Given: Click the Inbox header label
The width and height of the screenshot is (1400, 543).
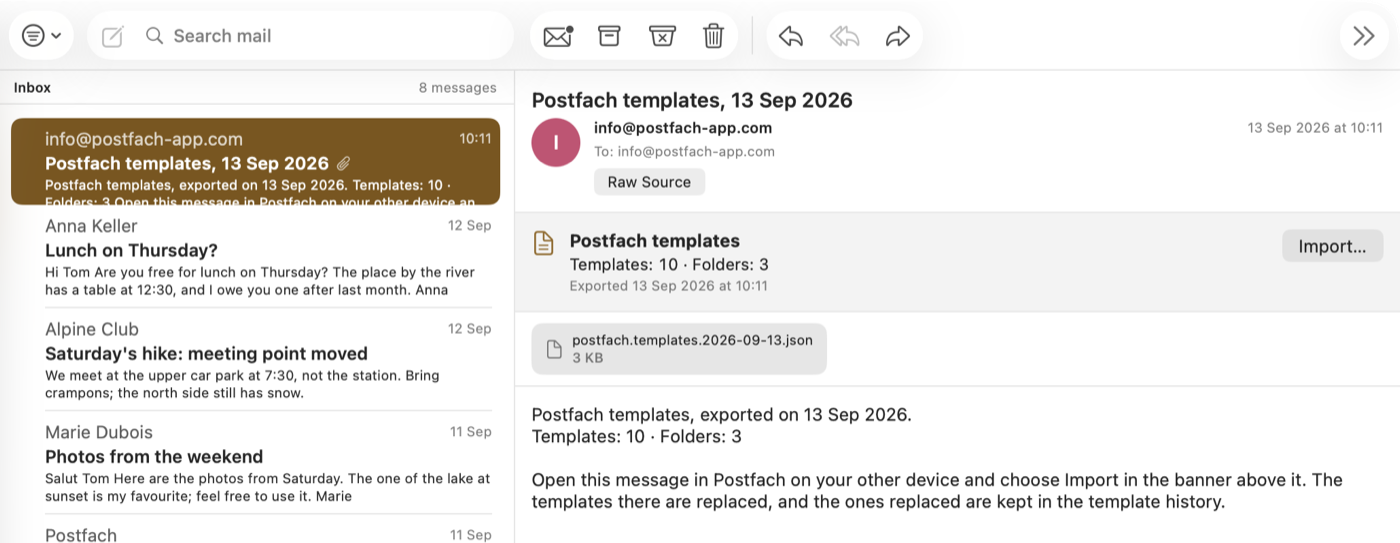Looking at the screenshot, I should (32, 87).
